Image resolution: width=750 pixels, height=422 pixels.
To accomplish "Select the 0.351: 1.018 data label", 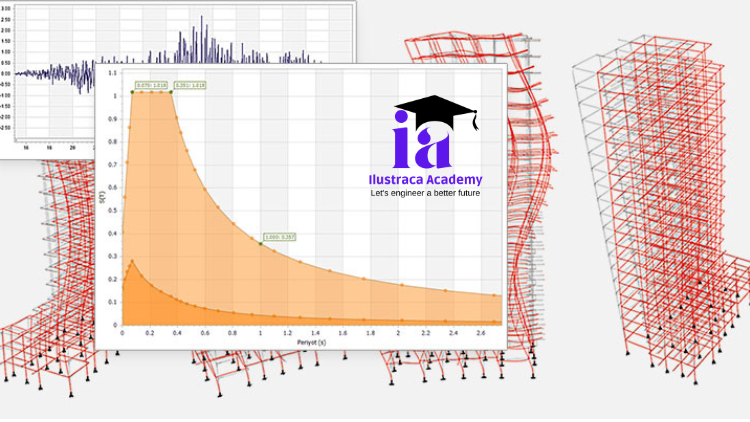I will coord(190,85).
